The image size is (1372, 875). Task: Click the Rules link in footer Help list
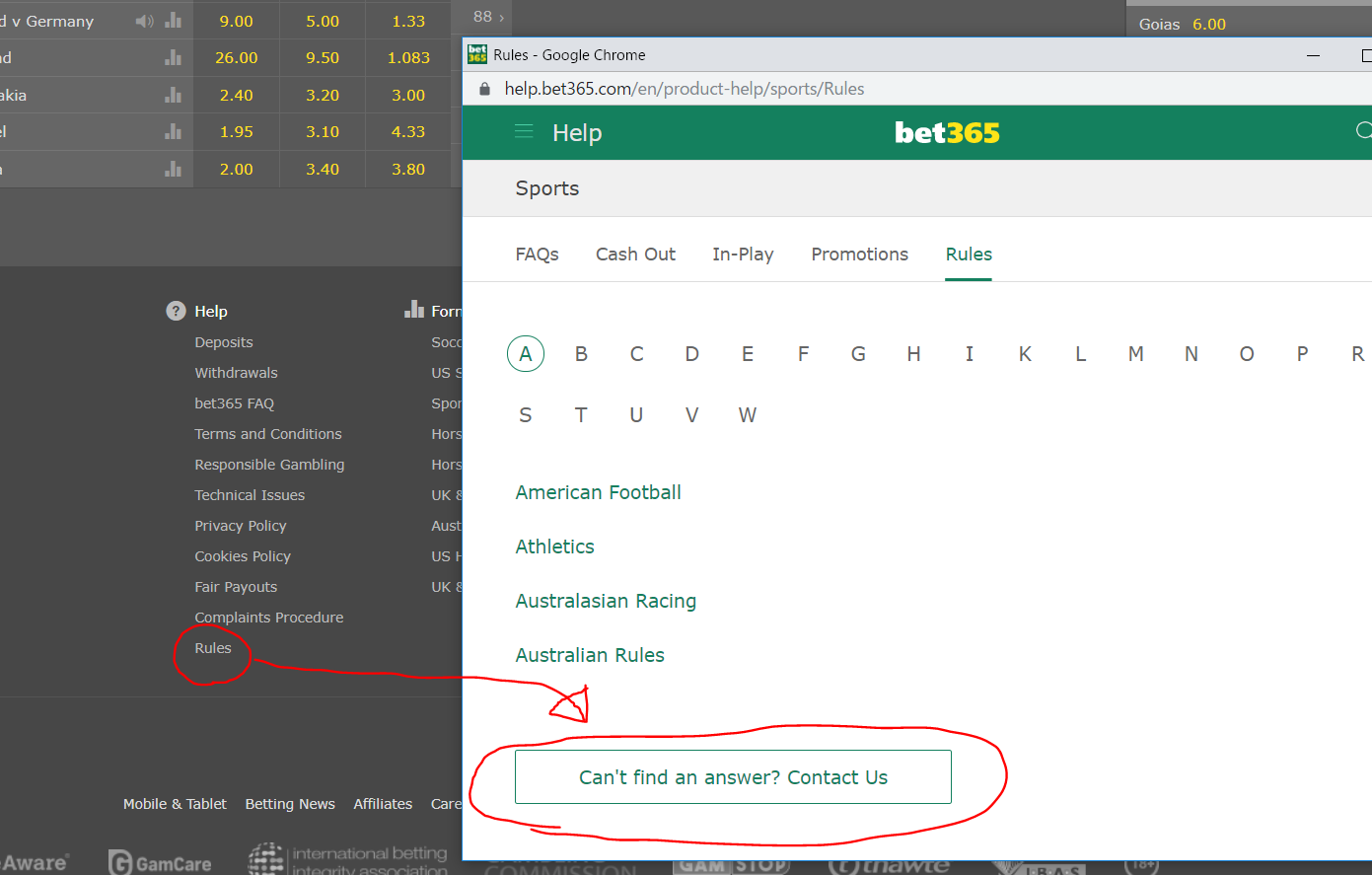[213, 648]
